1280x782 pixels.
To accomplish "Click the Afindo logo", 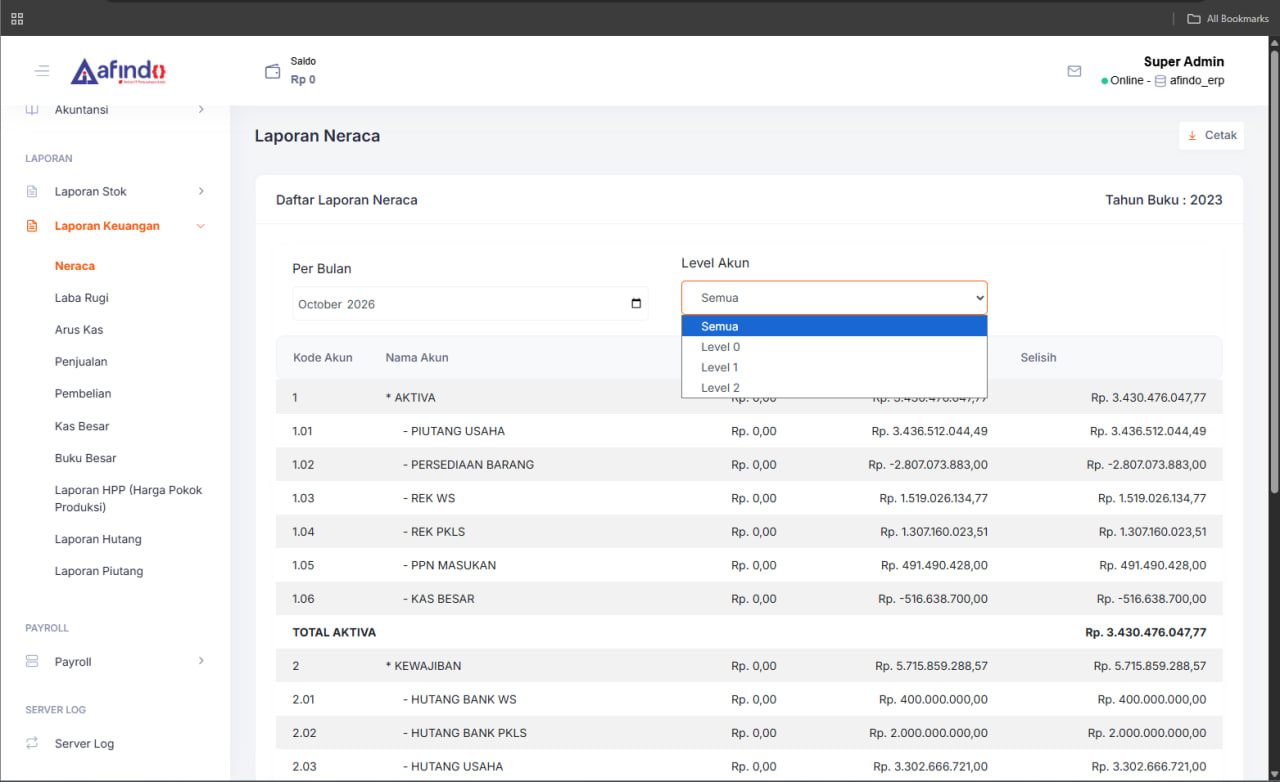I will [118, 71].
